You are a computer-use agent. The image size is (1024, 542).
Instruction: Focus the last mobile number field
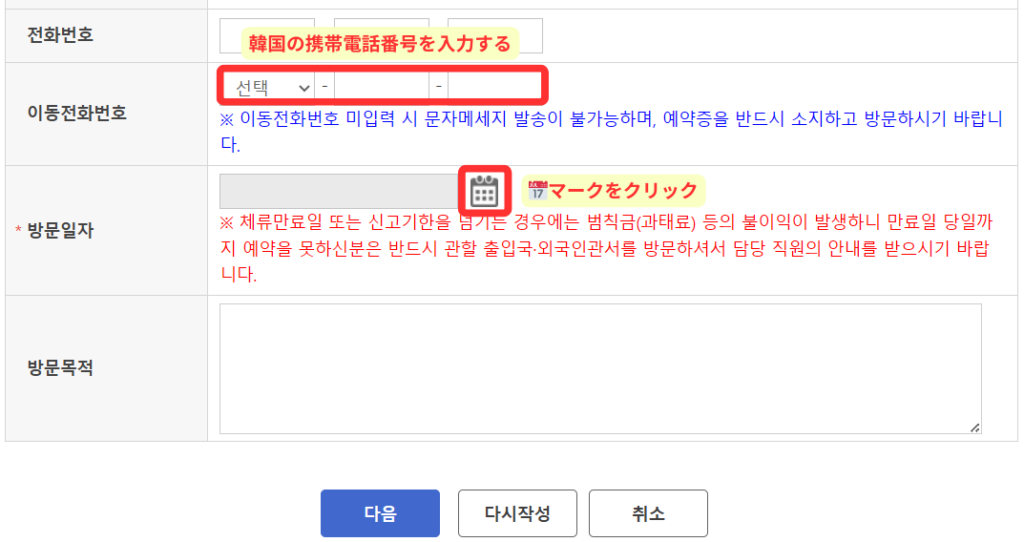pyautogui.click(x=494, y=87)
